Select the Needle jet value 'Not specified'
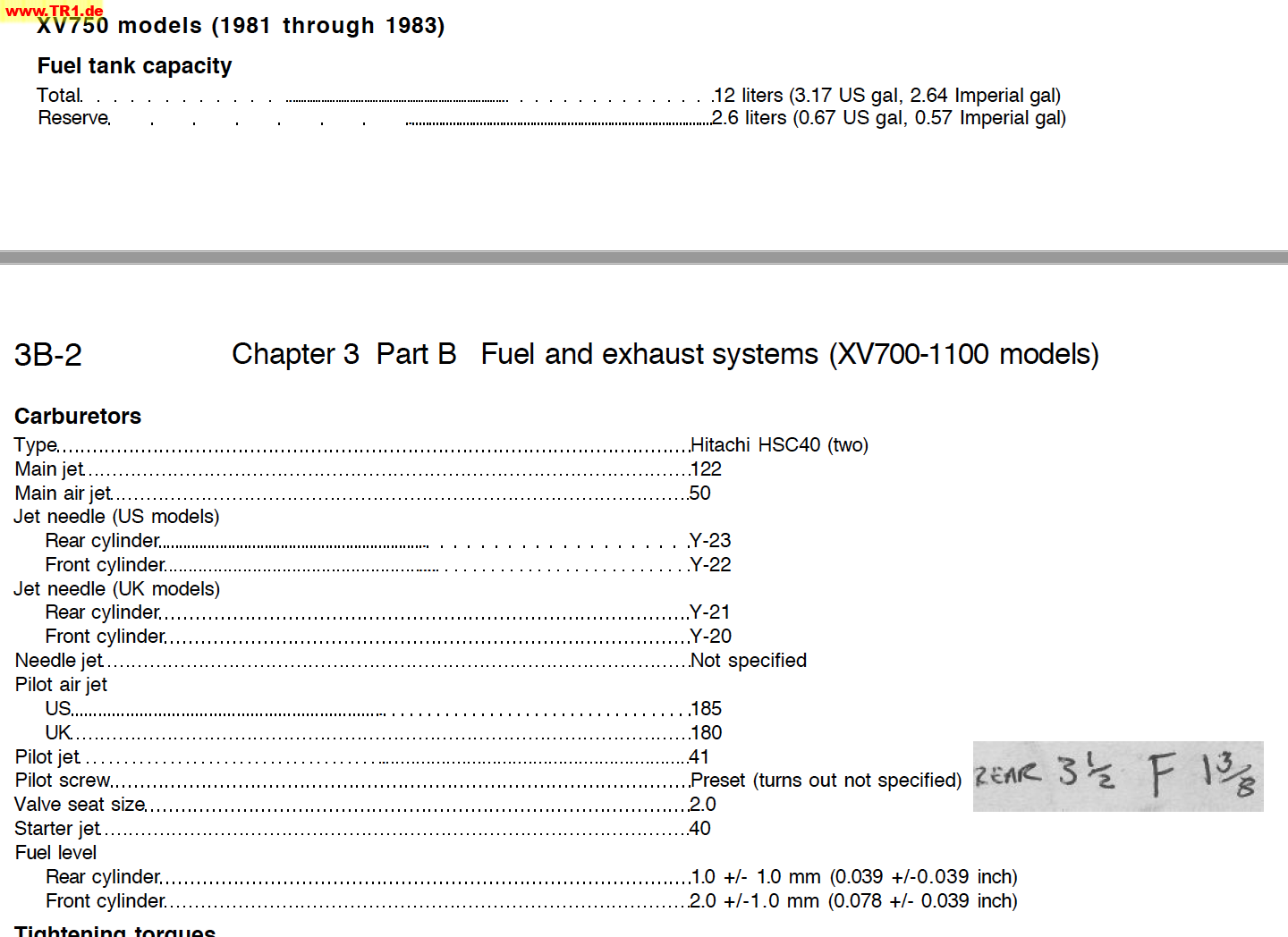Viewport: 1288px width, 937px height. pyautogui.click(x=749, y=661)
